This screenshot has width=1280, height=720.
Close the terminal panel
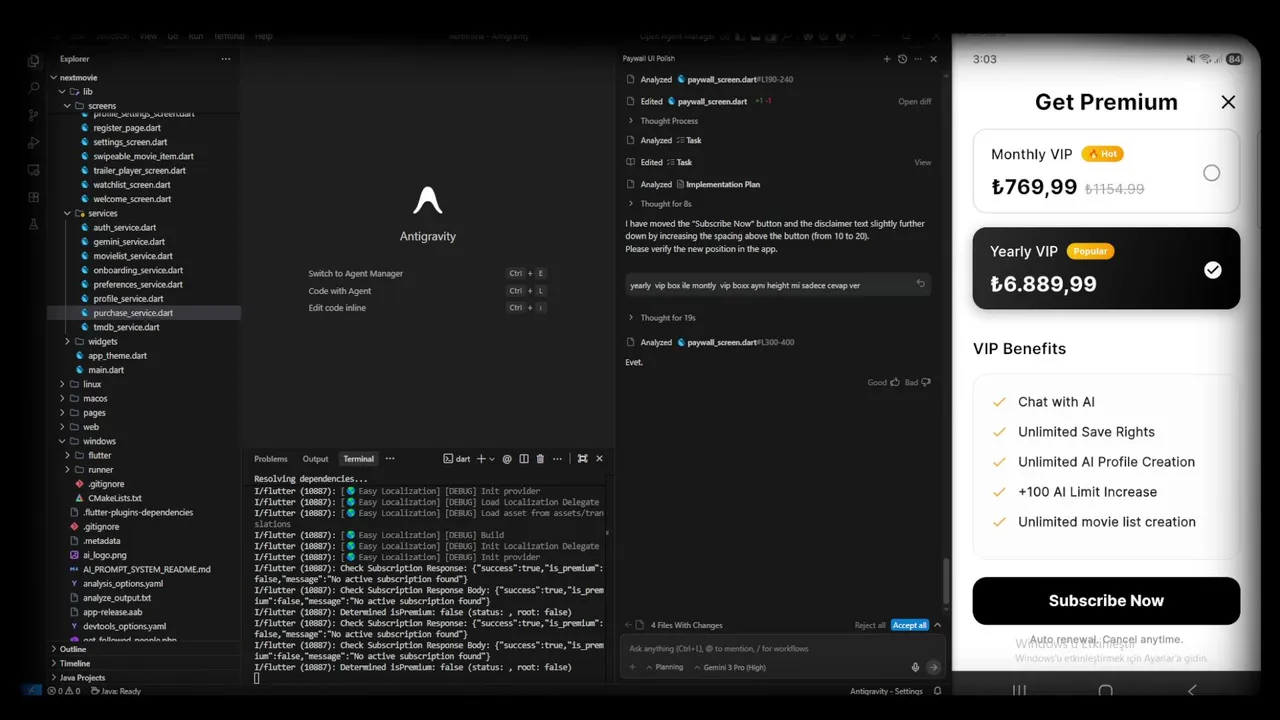tap(599, 459)
